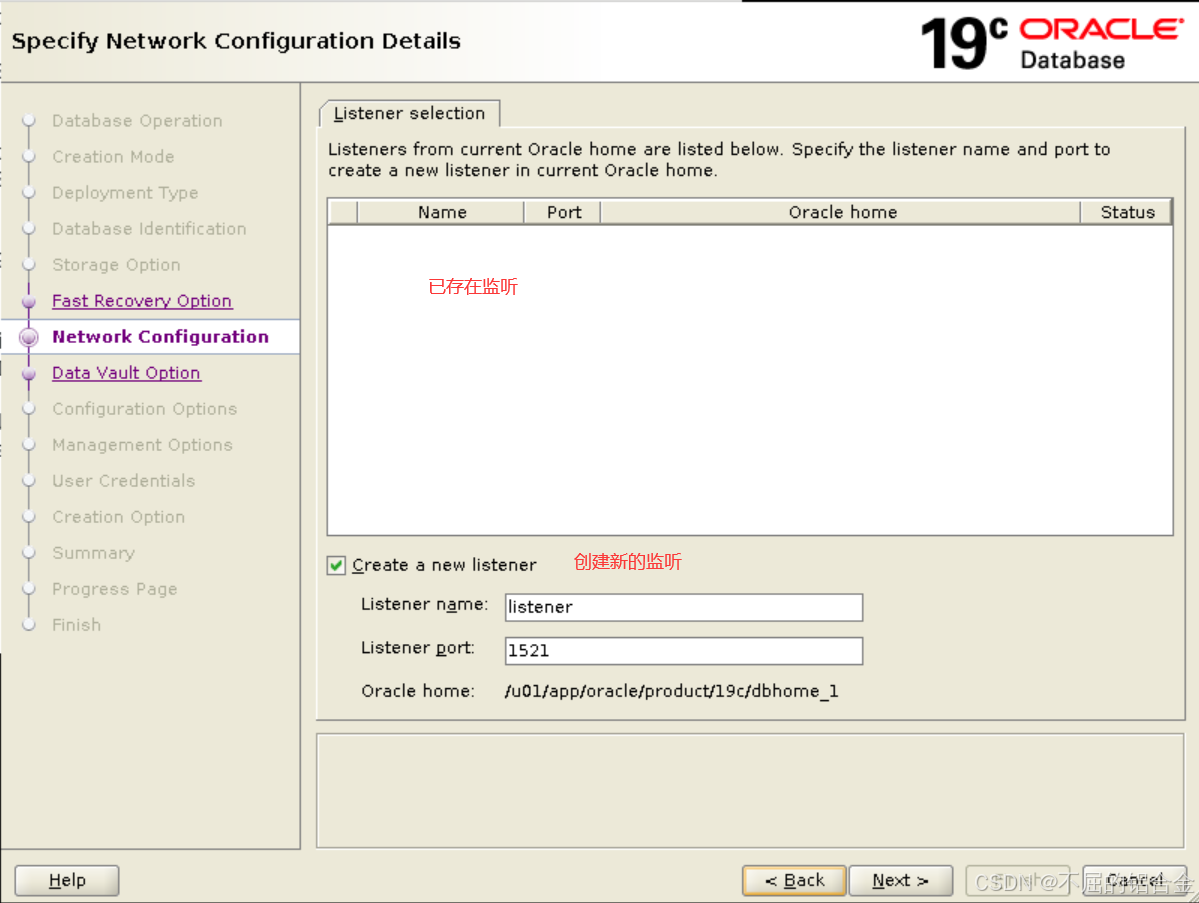The image size is (1199, 903).
Task: Open the Help button
Action: 67,881
